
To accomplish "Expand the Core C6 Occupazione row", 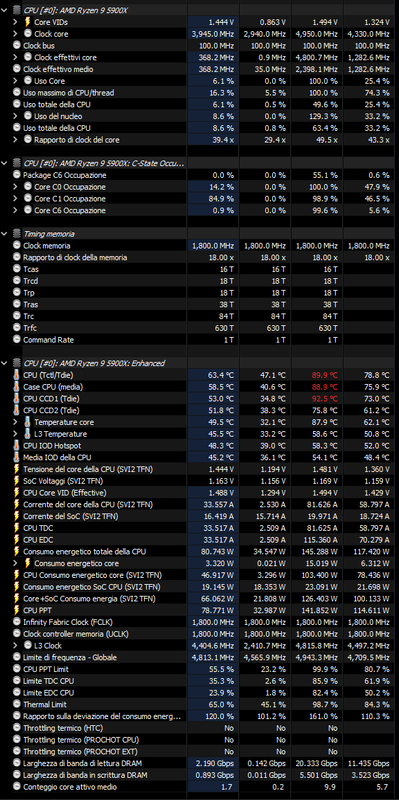I will tap(16, 210).
